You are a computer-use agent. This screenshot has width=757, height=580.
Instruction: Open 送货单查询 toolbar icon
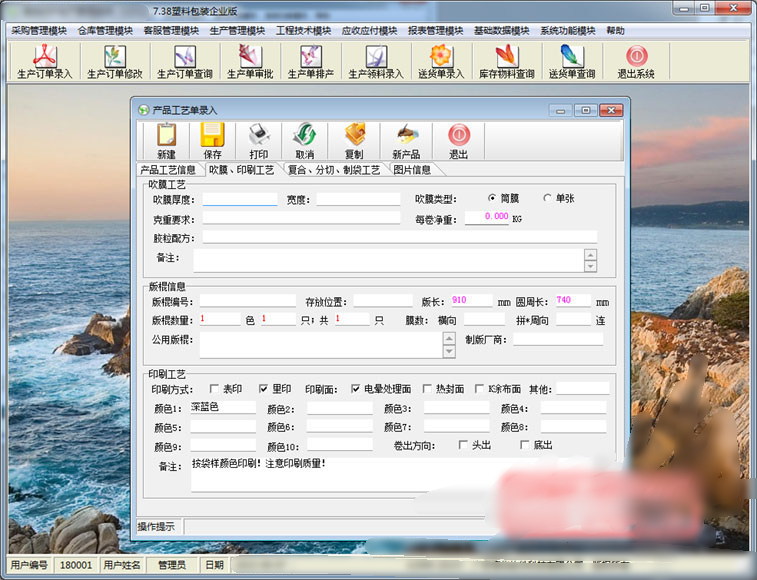tap(572, 61)
